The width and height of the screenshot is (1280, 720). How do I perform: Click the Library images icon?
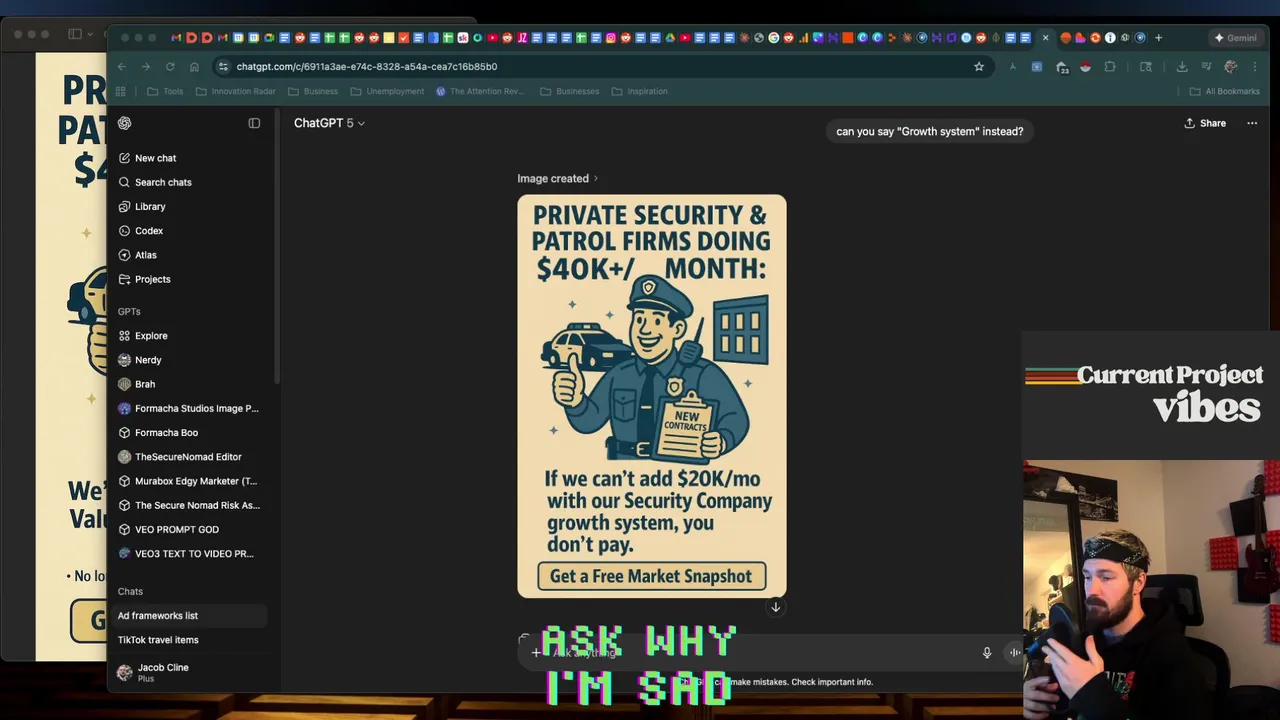coord(124,206)
